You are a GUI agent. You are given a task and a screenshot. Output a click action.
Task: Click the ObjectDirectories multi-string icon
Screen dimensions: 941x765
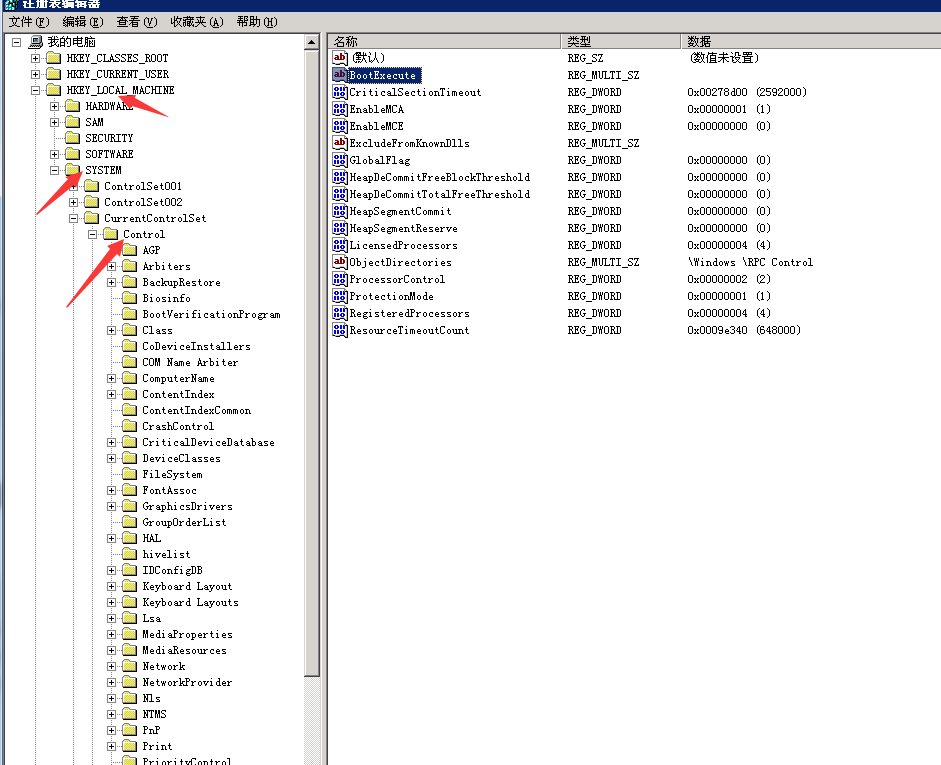(340, 262)
